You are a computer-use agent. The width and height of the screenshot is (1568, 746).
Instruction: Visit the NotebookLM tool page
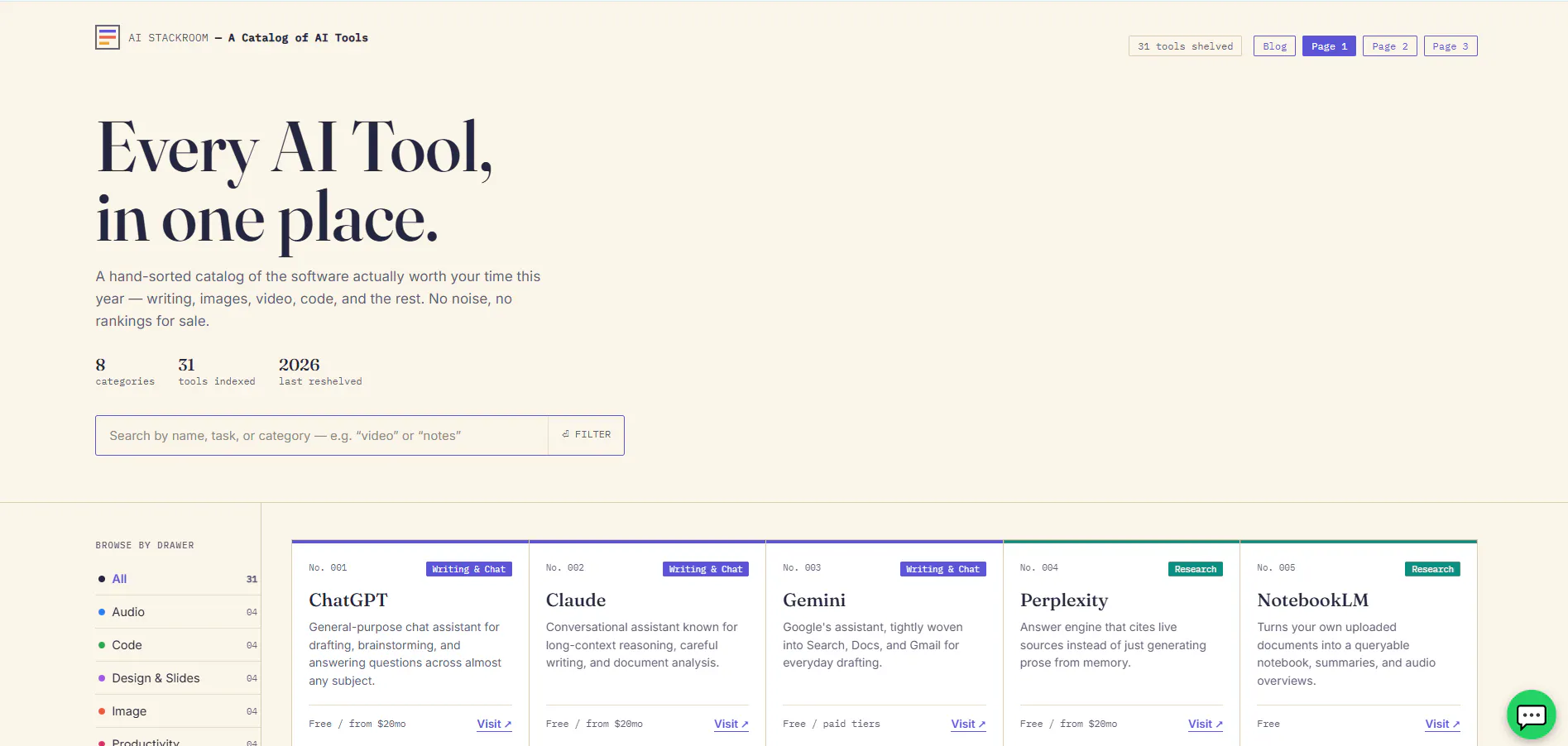pos(1442,724)
